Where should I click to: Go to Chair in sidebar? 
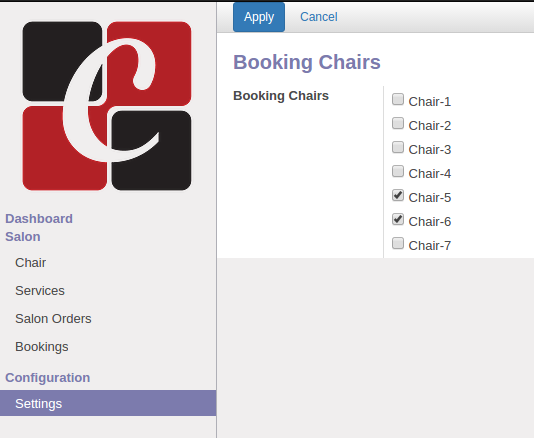tap(30, 263)
